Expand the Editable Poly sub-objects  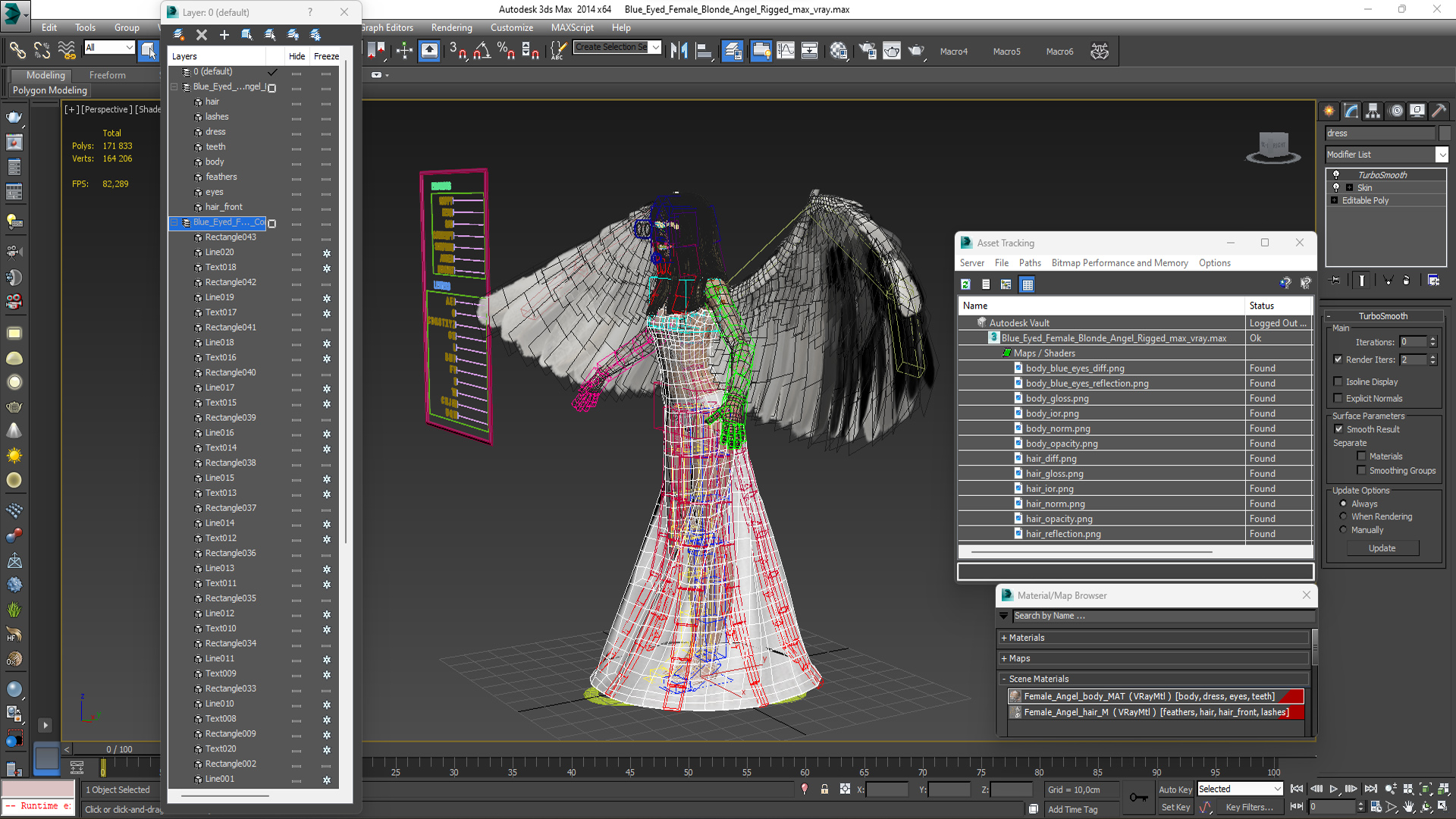pos(1335,200)
